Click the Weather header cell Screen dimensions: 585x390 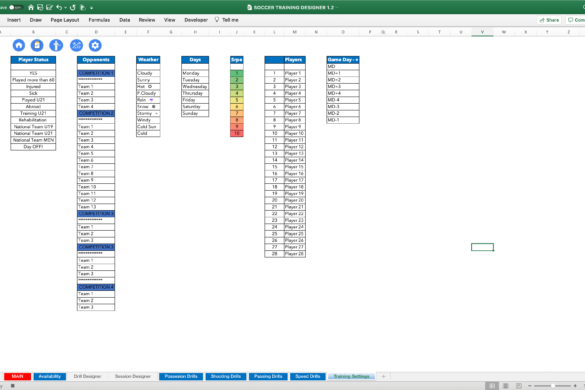tap(148, 60)
